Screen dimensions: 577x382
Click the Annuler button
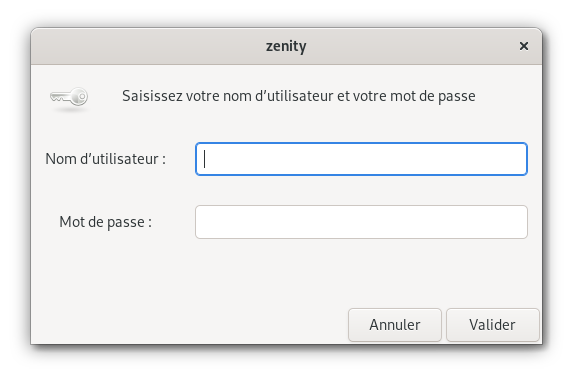pos(394,325)
